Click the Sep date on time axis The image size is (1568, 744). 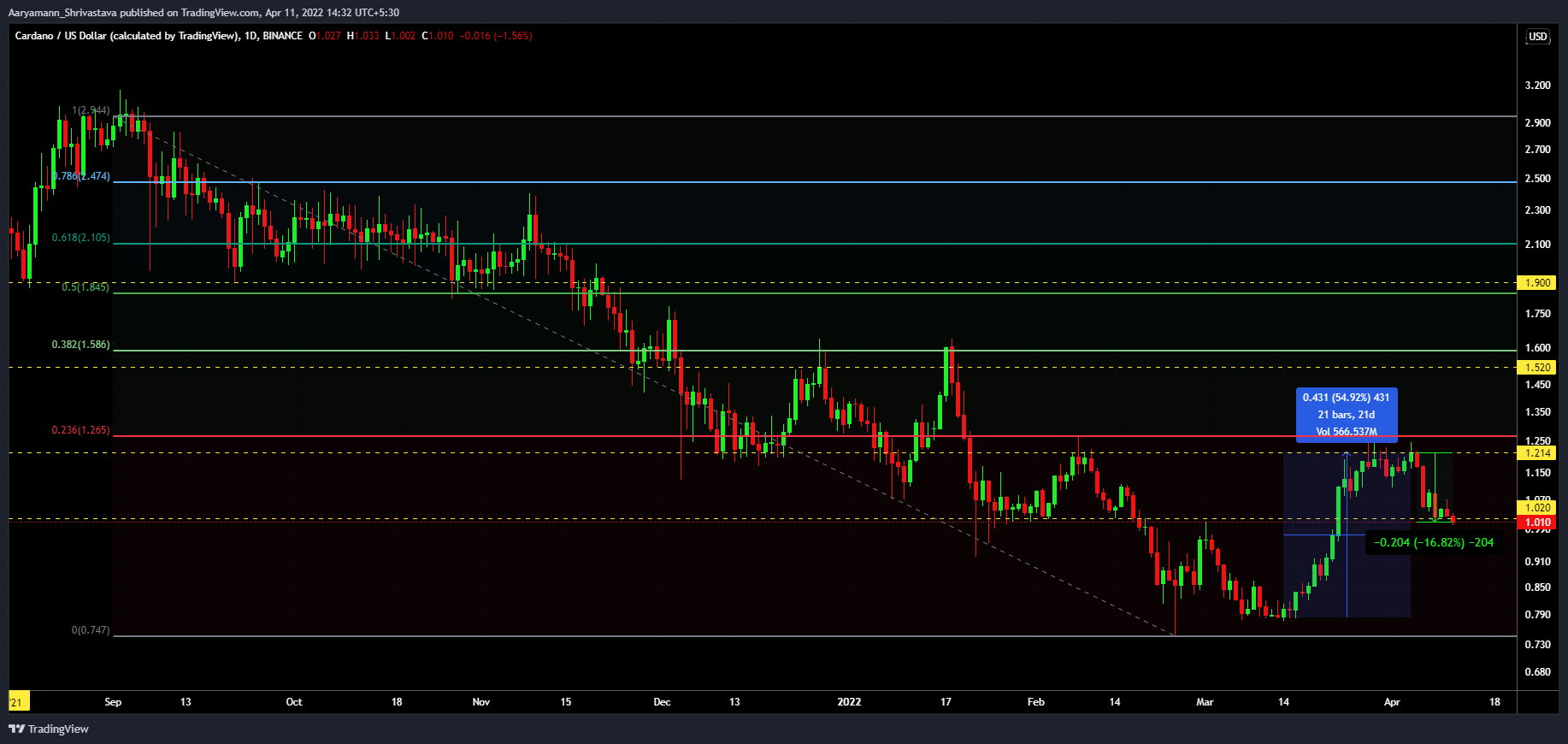click(113, 702)
